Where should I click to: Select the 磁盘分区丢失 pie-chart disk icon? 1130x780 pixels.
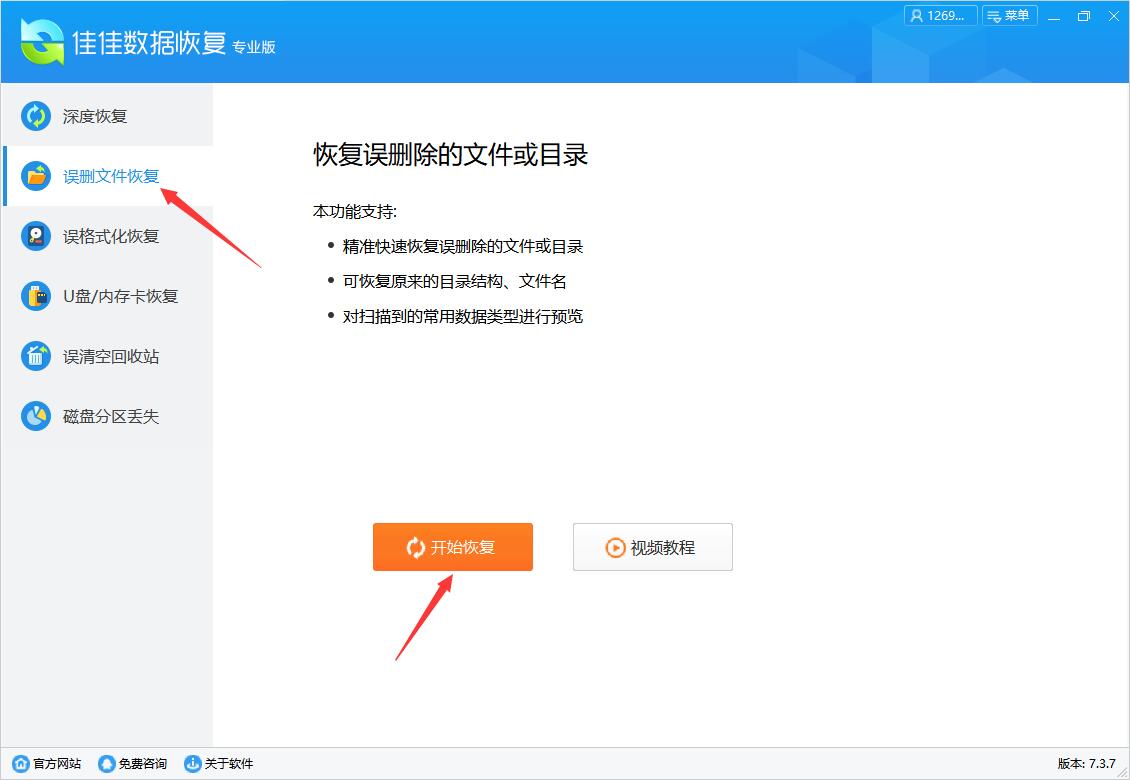coord(36,416)
